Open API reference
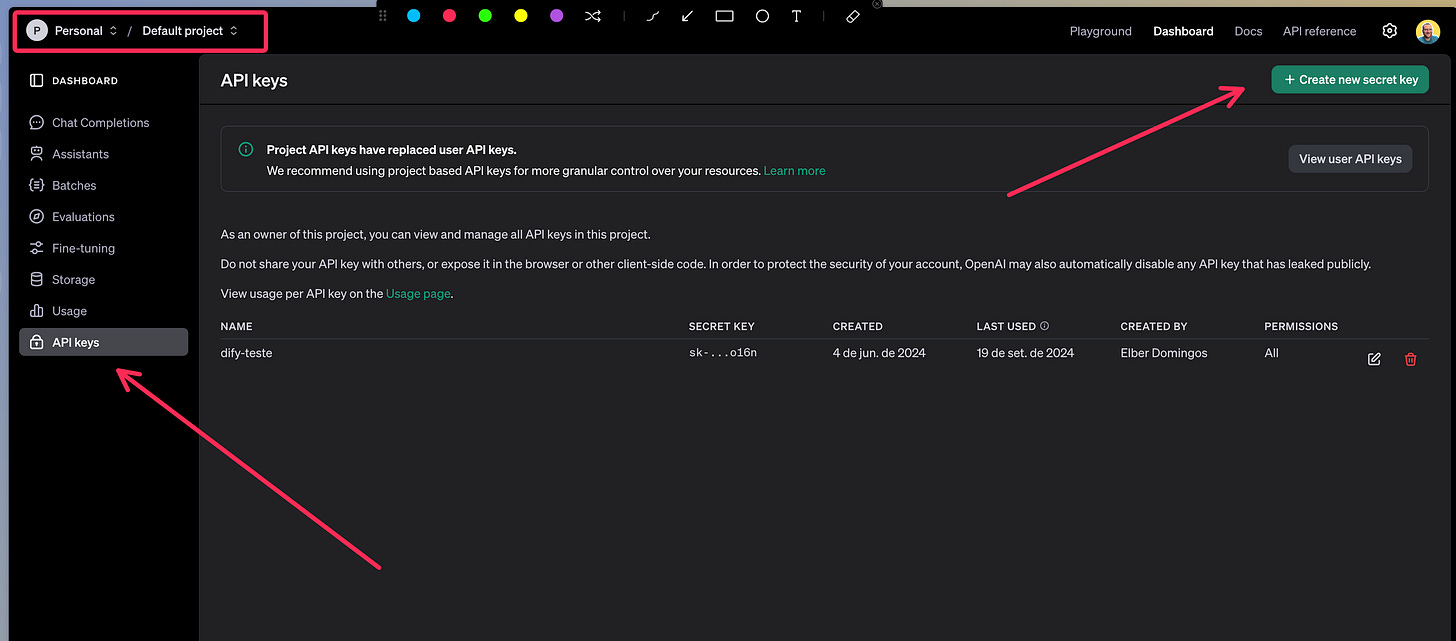This screenshot has width=1456, height=641. tap(1320, 31)
